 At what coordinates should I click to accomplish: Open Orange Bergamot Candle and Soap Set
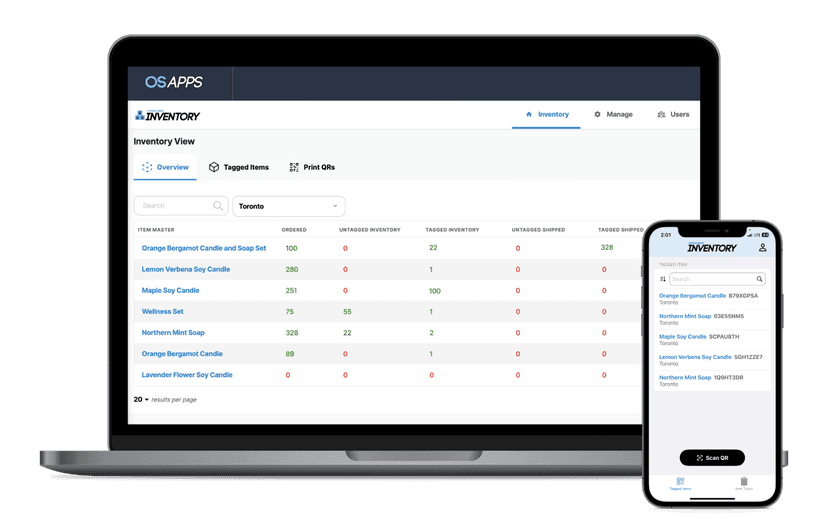(204, 248)
